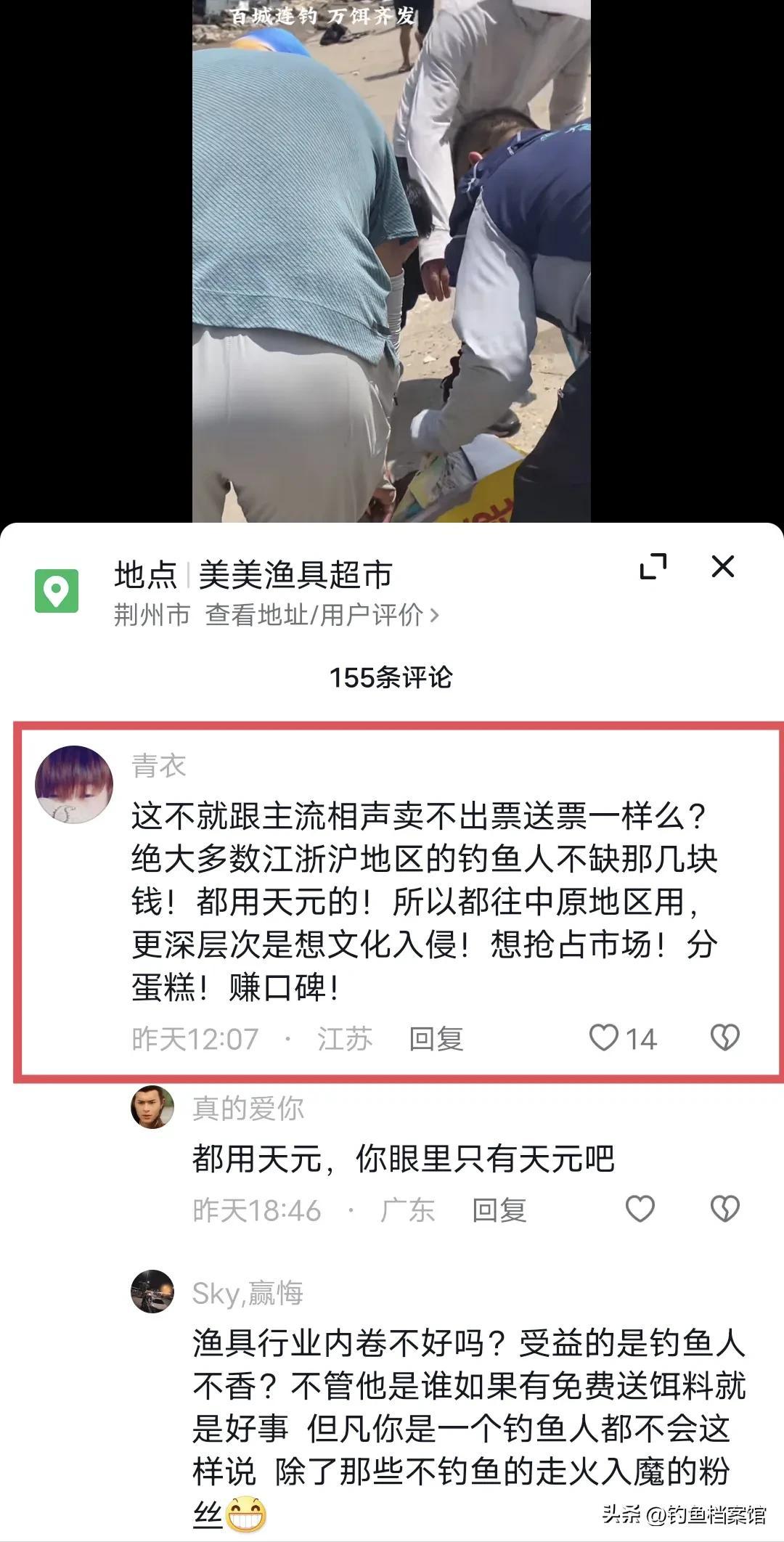The width and height of the screenshot is (784, 1542).
Task: Dislike the reply by 真的爱你
Action: click(x=724, y=1209)
